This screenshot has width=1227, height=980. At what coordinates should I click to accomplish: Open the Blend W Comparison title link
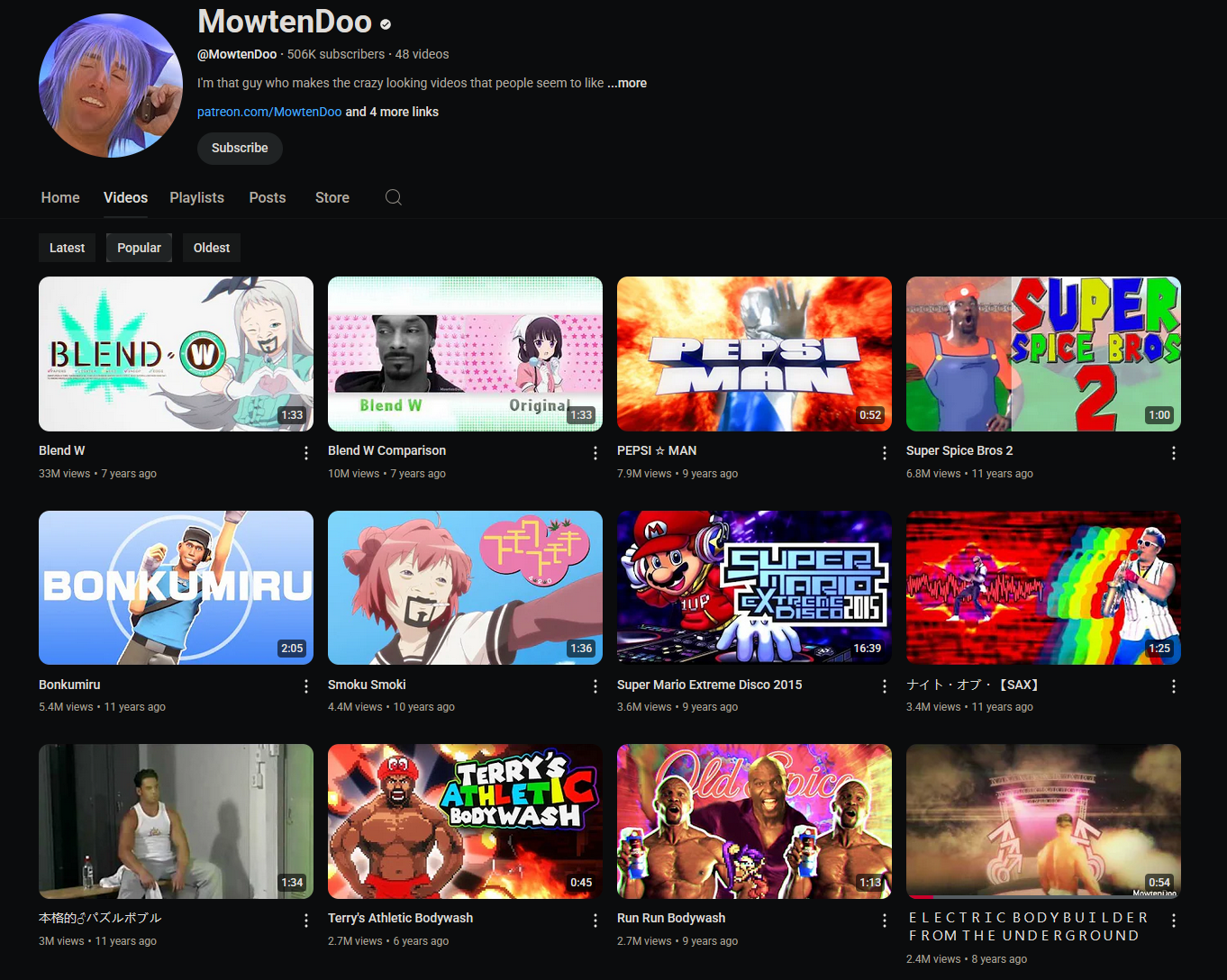tap(386, 450)
